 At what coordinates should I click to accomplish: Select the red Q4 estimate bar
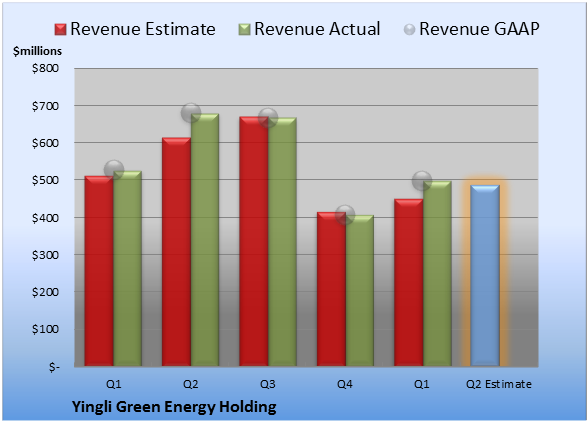click(x=331, y=289)
